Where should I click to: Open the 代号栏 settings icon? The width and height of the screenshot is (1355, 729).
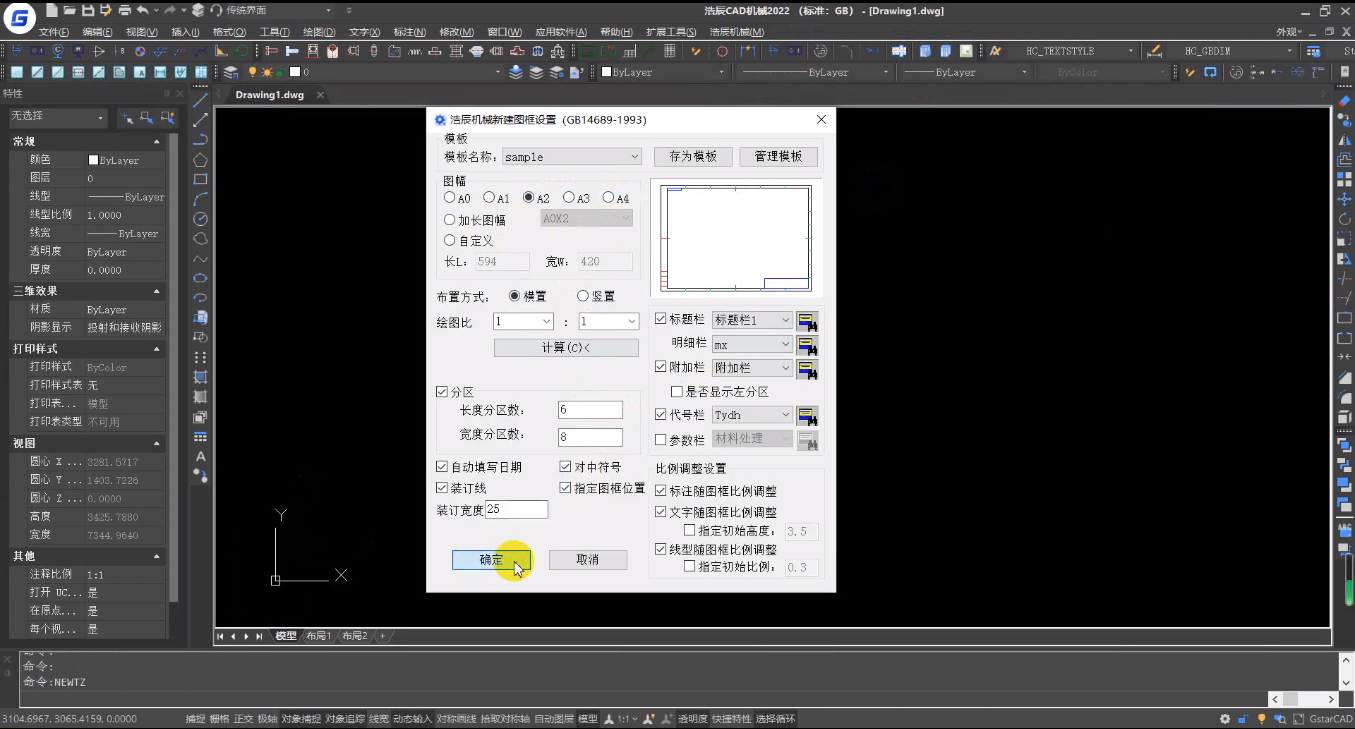808,415
